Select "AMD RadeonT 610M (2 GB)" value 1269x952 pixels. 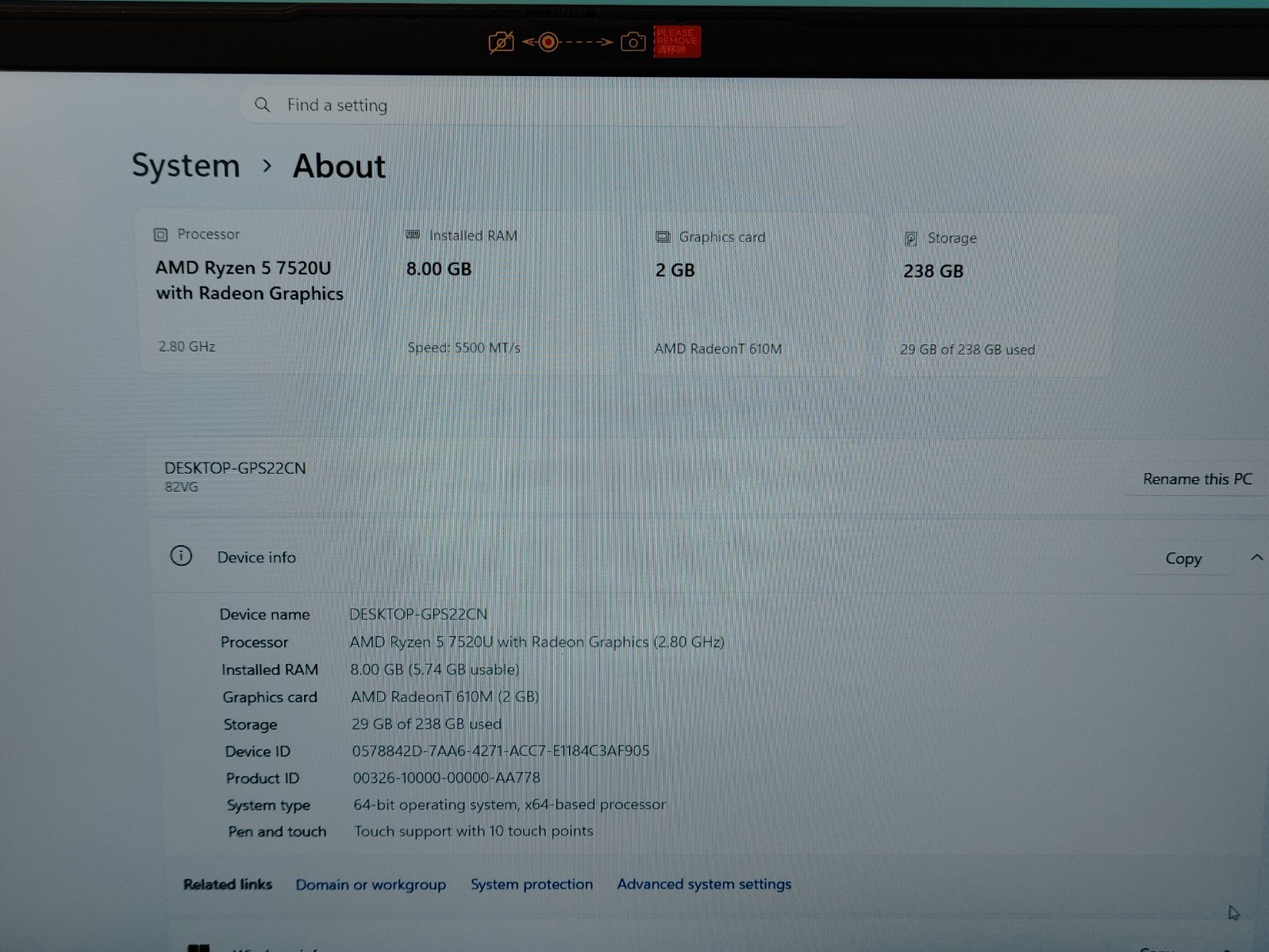[444, 697]
